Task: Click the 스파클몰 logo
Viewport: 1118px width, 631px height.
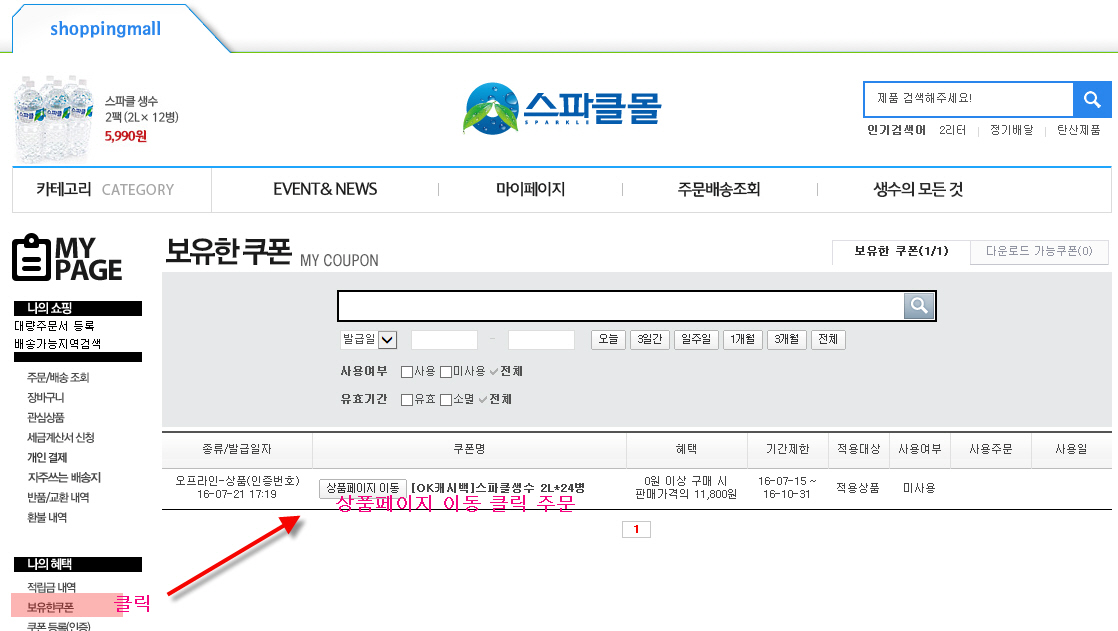Action: [x=562, y=108]
